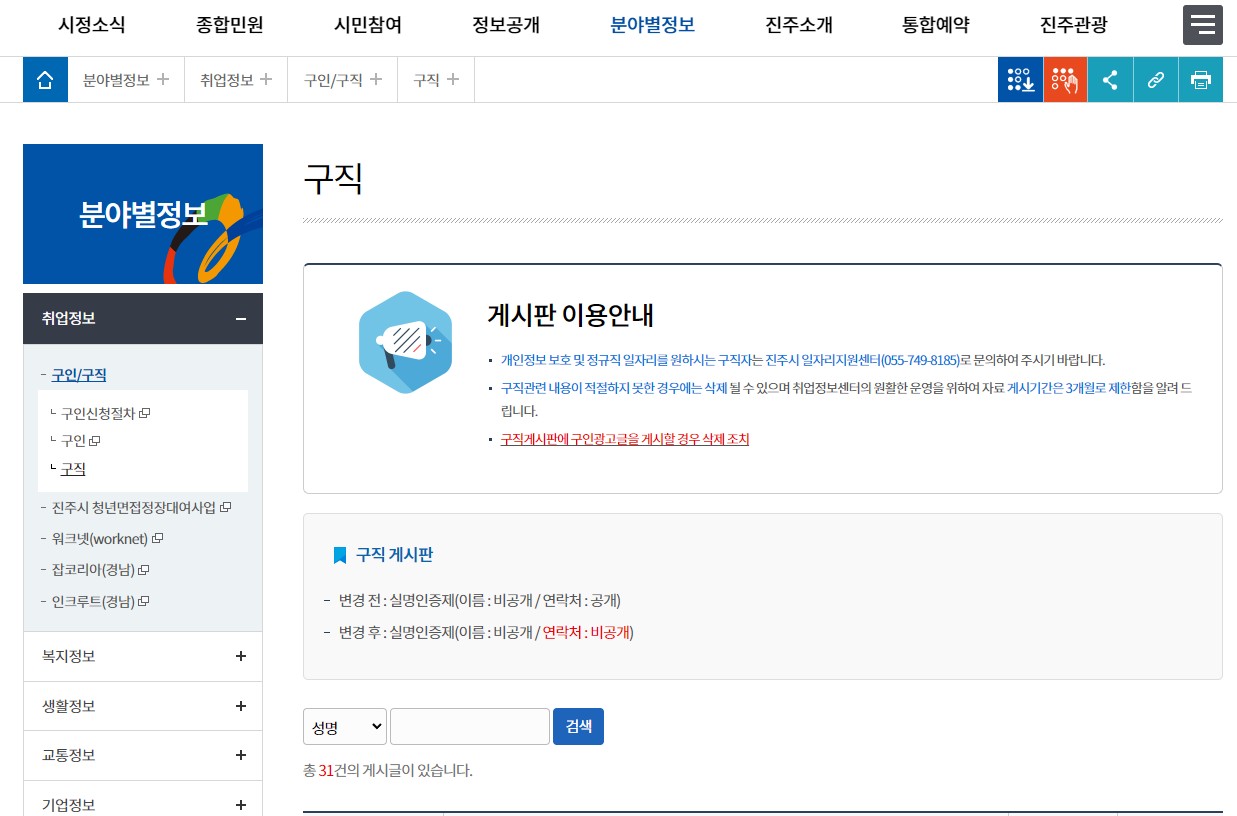The height and width of the screenshot is (816, 1237).
Task: Click the 총 31건의 게시글 count text
Action: pos(388,771)
